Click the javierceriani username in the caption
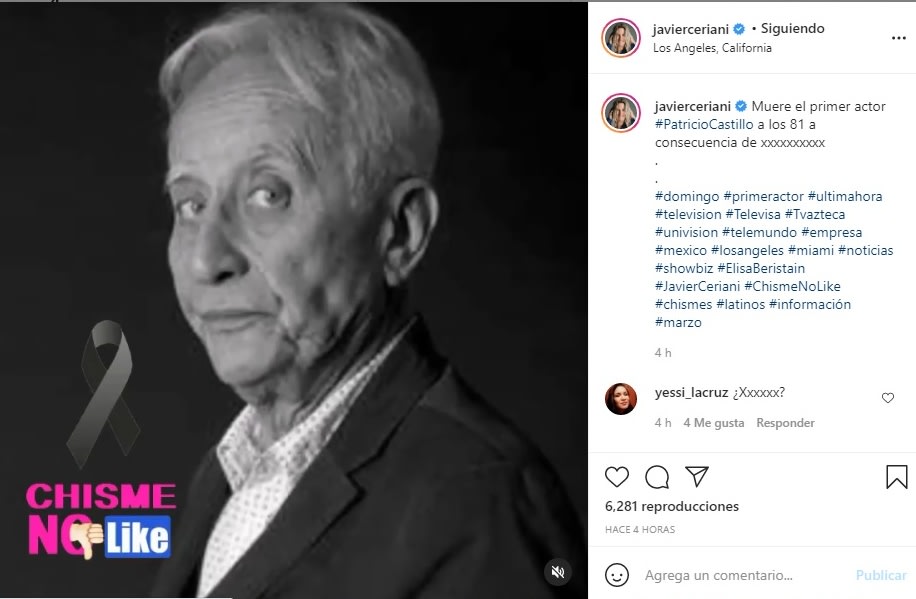Viewport: 916px width, 599px height. (x=693, y=107)
